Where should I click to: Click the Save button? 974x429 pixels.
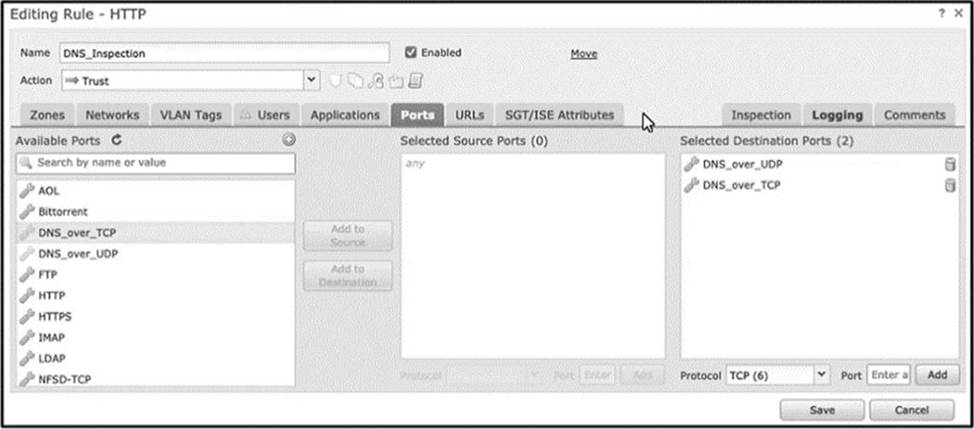coord(822,410)
